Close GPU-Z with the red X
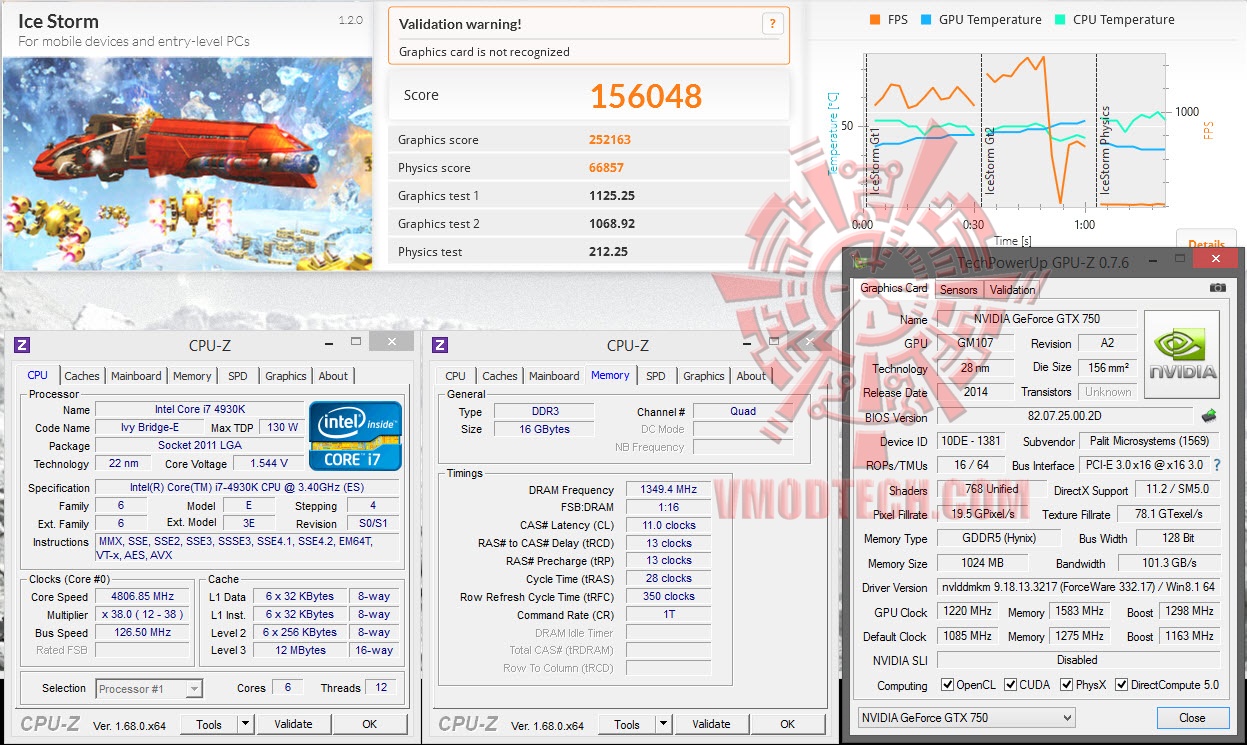 1215,259
